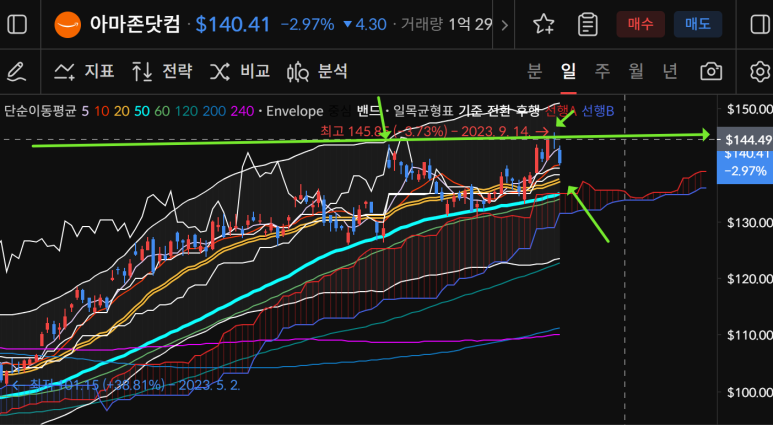Toggle the 5-day moving average

tap(85, 111)
